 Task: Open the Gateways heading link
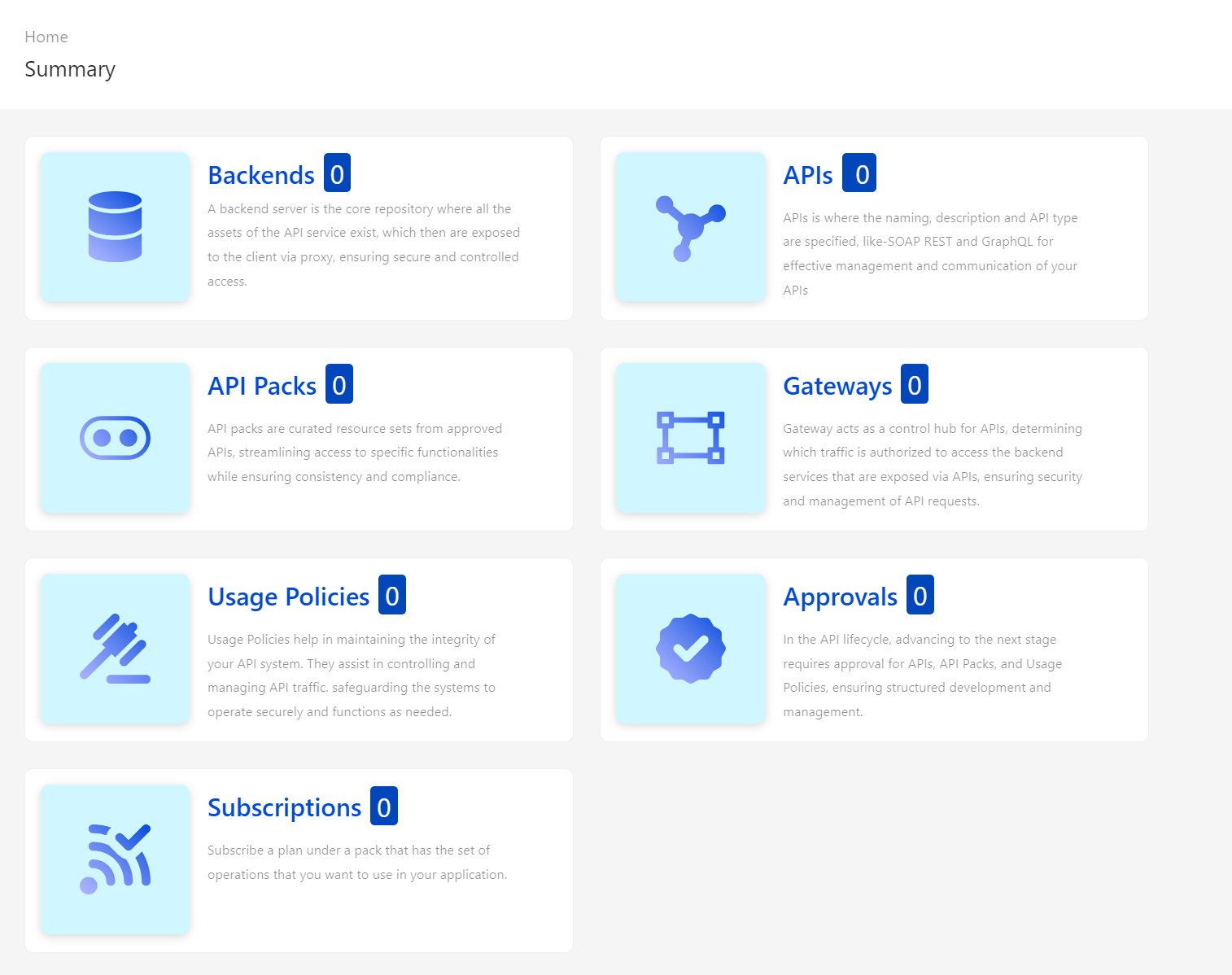tap(837, 386)
